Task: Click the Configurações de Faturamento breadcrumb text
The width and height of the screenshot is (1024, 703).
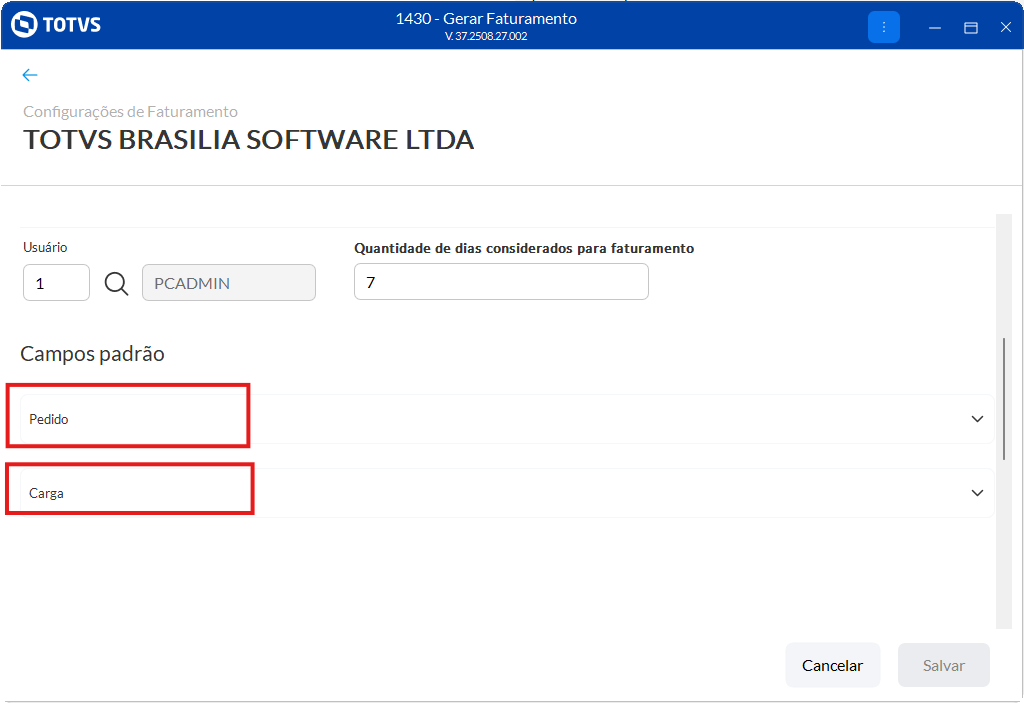Action: pos(130,112)
